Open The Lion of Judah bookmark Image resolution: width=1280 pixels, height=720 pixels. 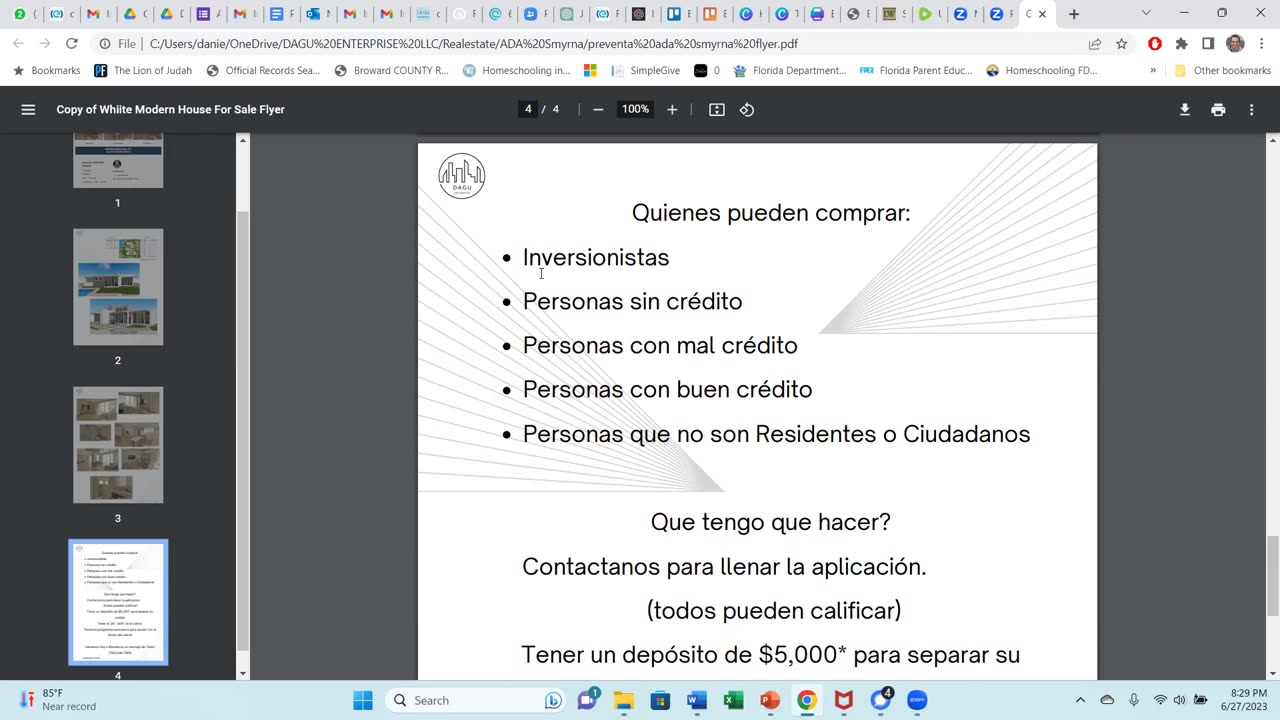(143, 71)
